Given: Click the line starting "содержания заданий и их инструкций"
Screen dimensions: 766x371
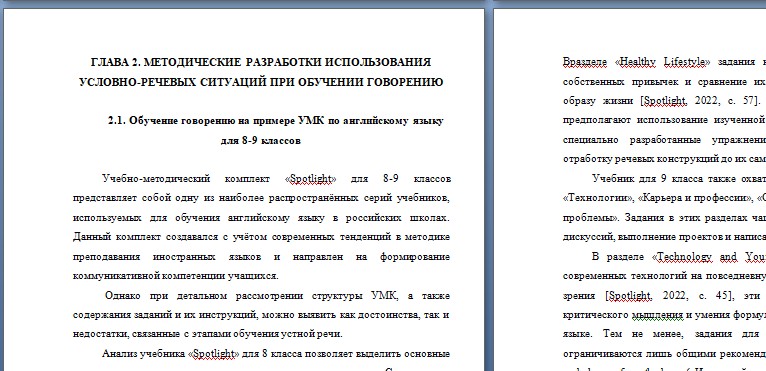Looking at the screenshot, I should pos(261,315).
